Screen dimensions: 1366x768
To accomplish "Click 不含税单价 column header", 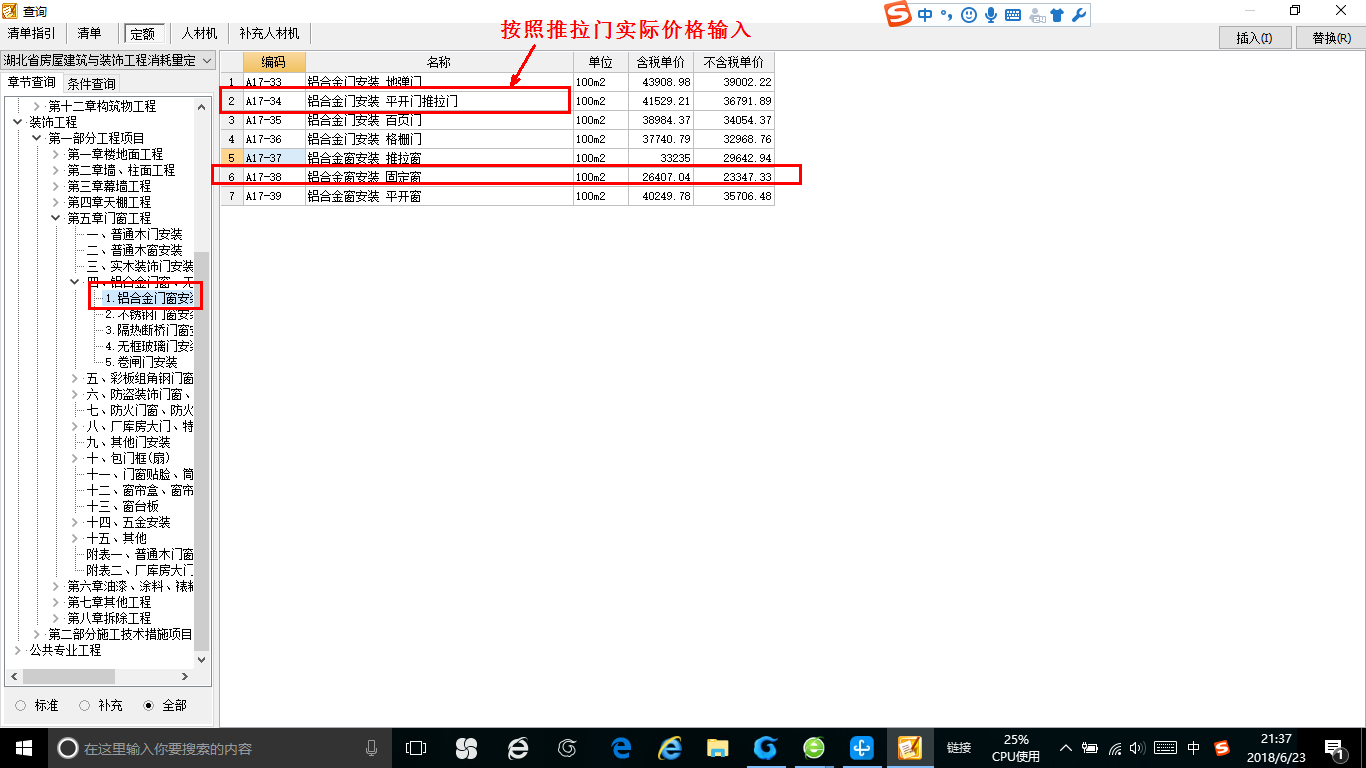I will (x=734, y=62).
